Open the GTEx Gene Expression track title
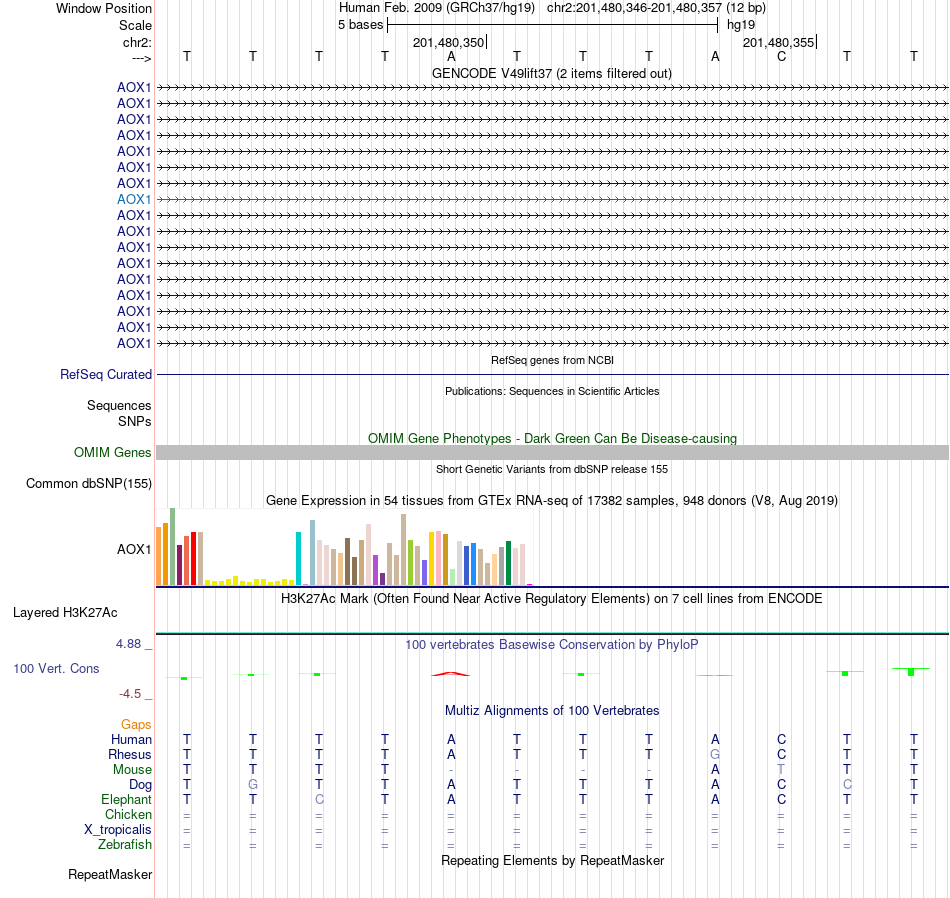 click(x=551, y=501)
